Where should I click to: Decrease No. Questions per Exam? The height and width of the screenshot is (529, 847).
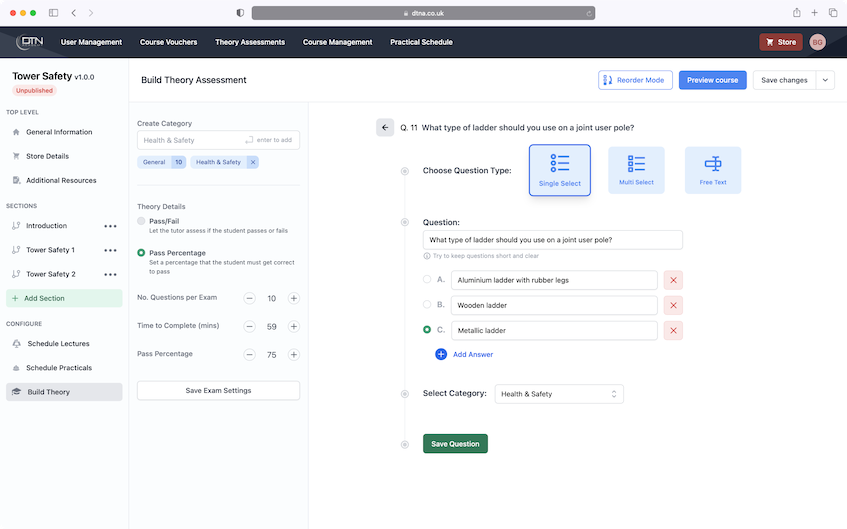click(x=249, y=298)
